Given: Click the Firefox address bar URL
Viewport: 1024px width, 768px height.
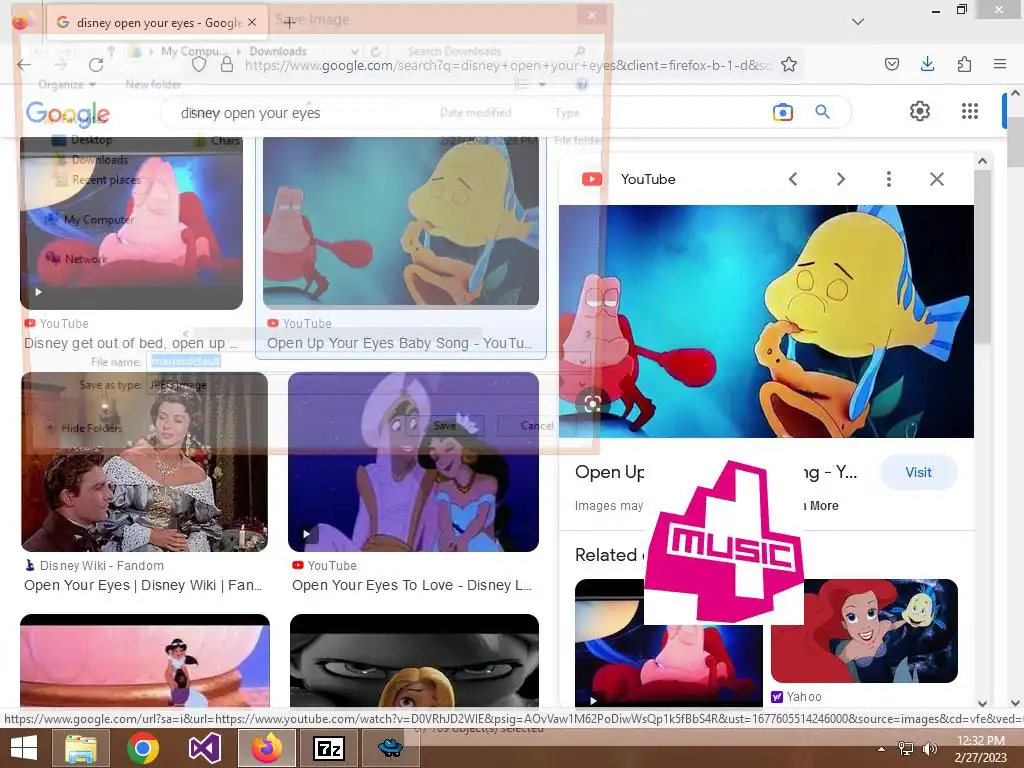Looking at the screenshot, I should (x=508, y=65).
